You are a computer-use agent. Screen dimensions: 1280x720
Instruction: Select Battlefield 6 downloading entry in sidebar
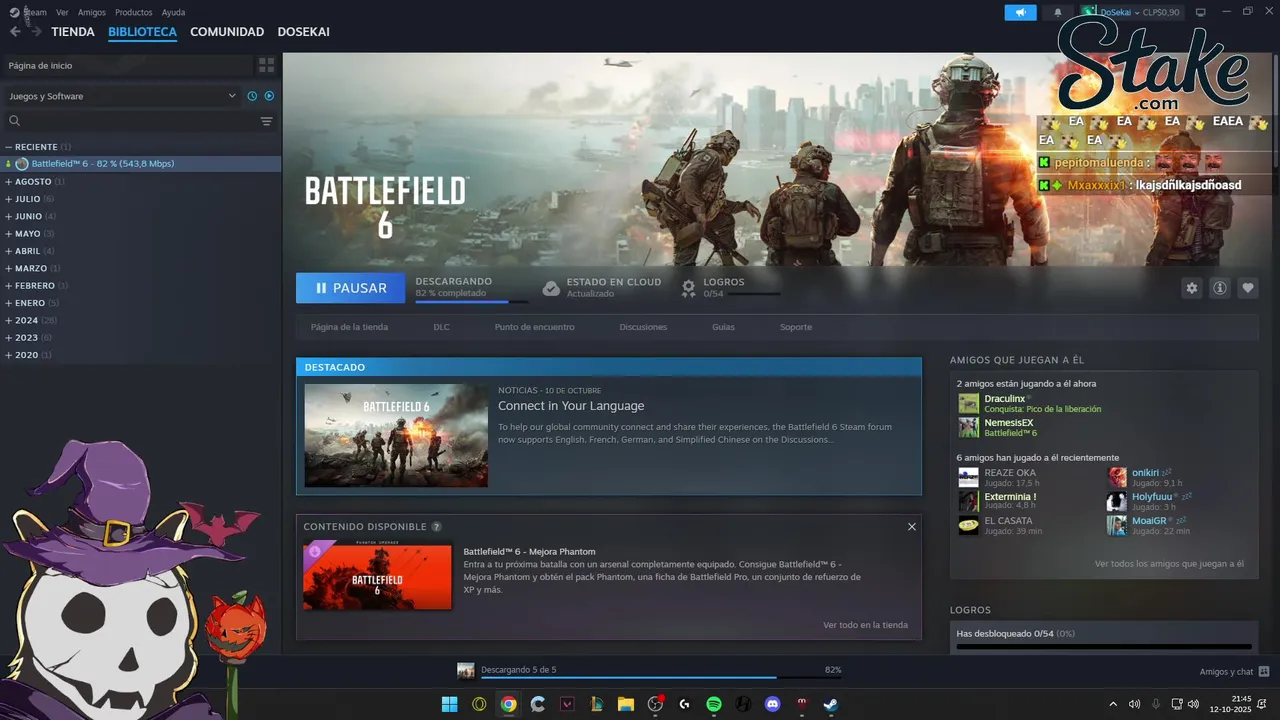[140, 164]
